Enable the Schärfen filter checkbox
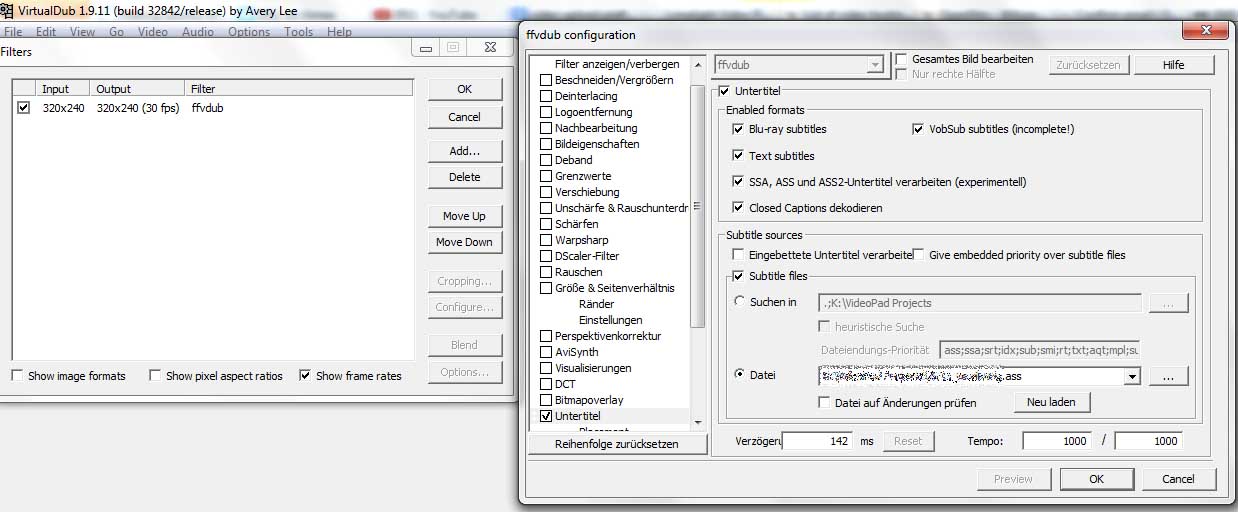Screen dimensions: 1238x512 pyautogui.click(x=546, y=224)
